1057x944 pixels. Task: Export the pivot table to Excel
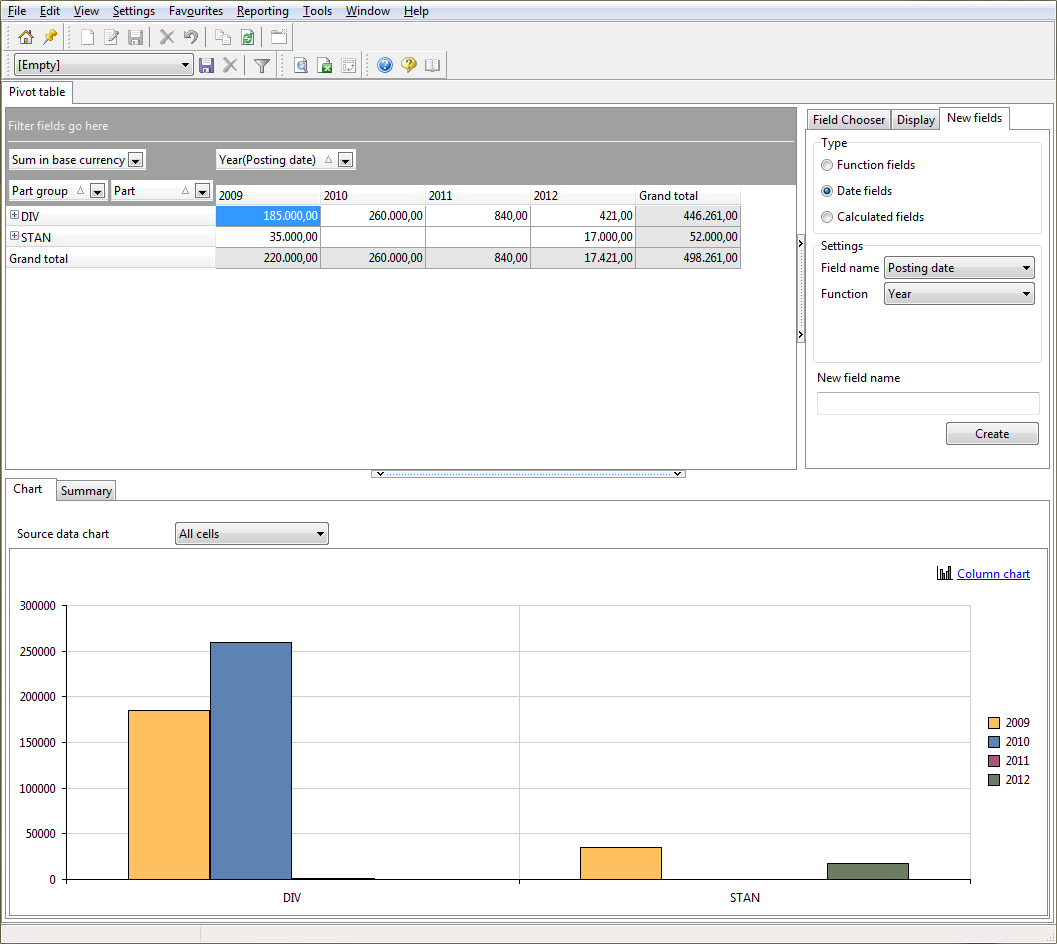324,65
